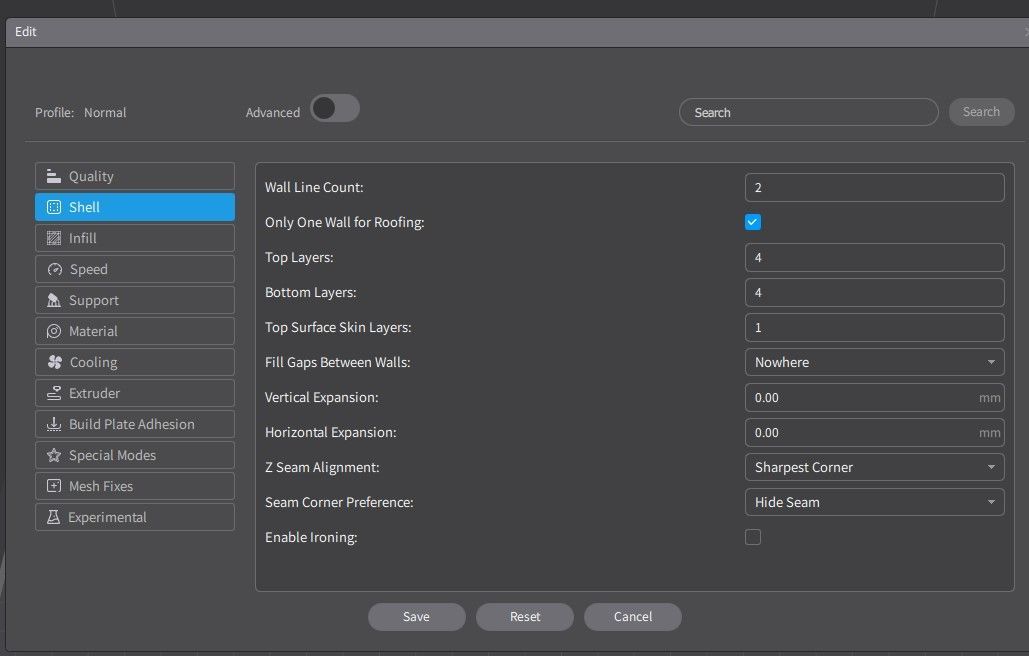This screenshot has height=656, width=1029.
Task: Open the Z Seam Alignment dropdown
Action: coord(874,467)
